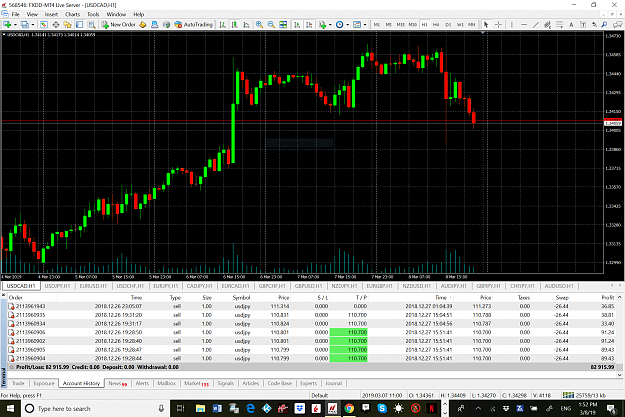The width and height of the screenshot is (625, 417).
Task: Click the chart shift marker atop chart
Action: pyautogui.click(x=483, y=33)
